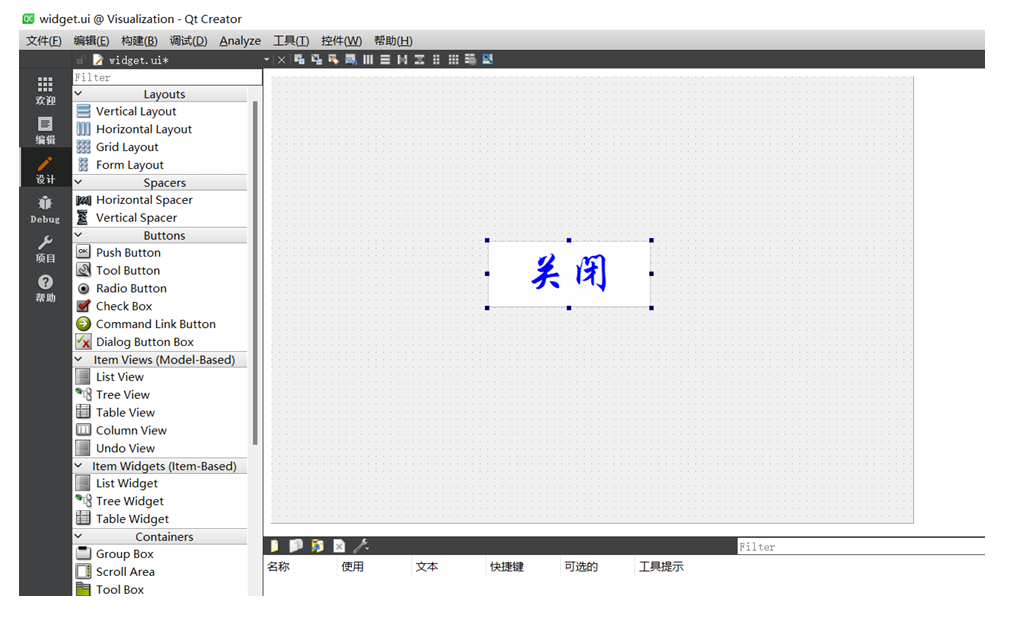This screenshot has width=1024, height=617.
Task: Click the Paste action icon in the action editor
Action: pyautogui.click(x=317, y=545)
